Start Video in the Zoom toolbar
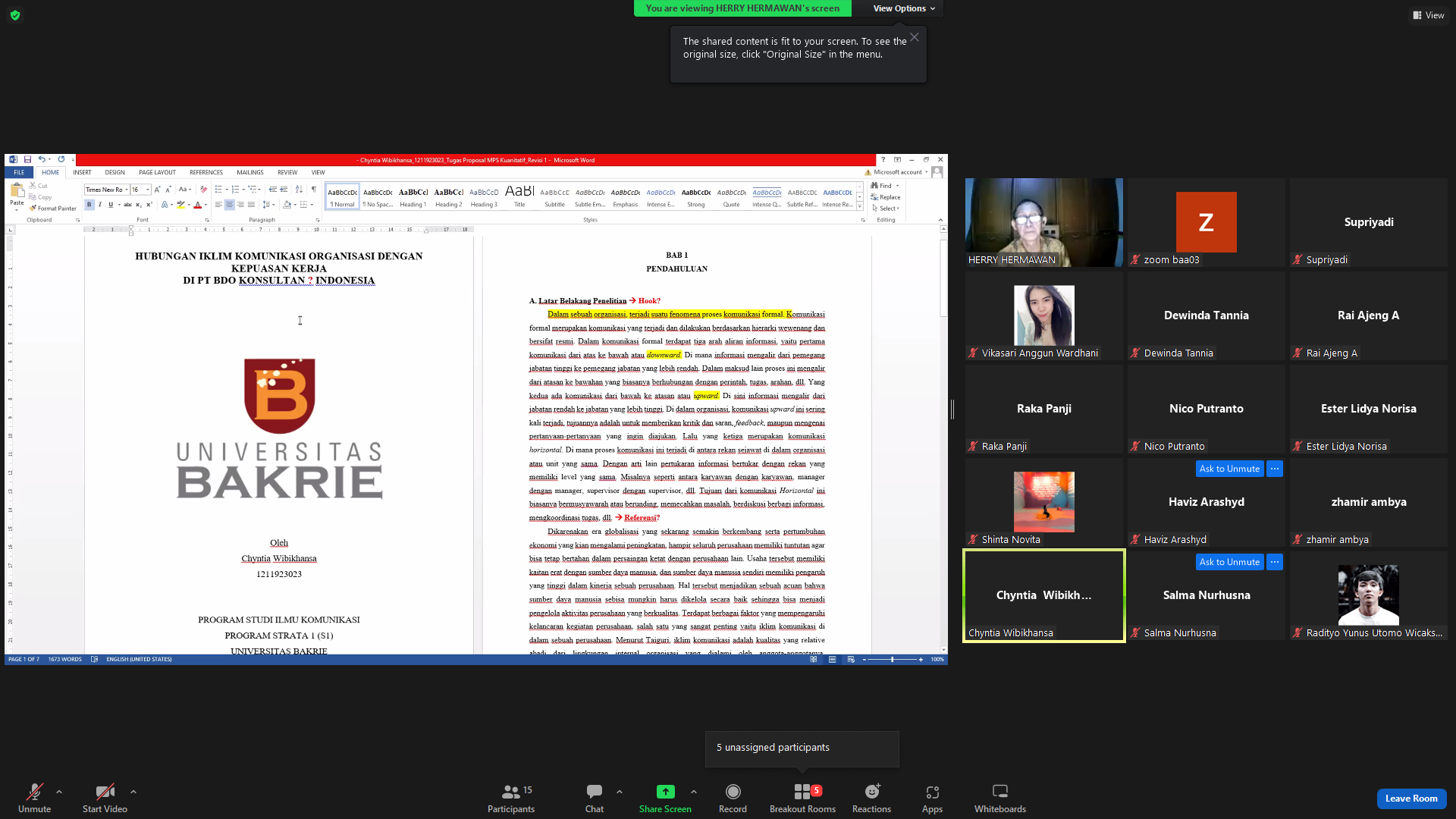This screenshot has width=1456, height=819. tap(105, 799)
